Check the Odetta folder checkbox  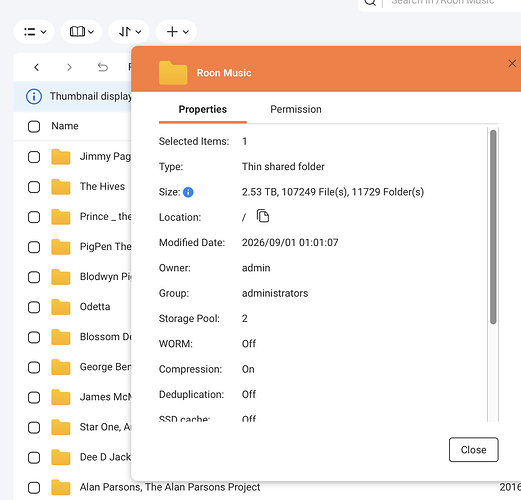pyautogui.click(x=34, y=307)
